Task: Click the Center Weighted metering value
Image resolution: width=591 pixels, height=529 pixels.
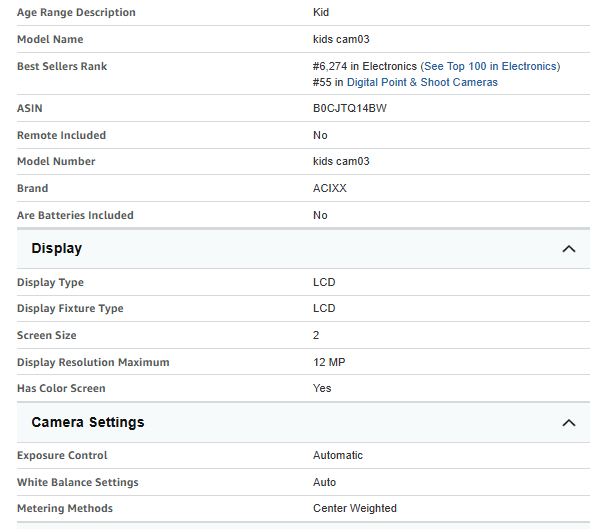Action: [355, 508]
